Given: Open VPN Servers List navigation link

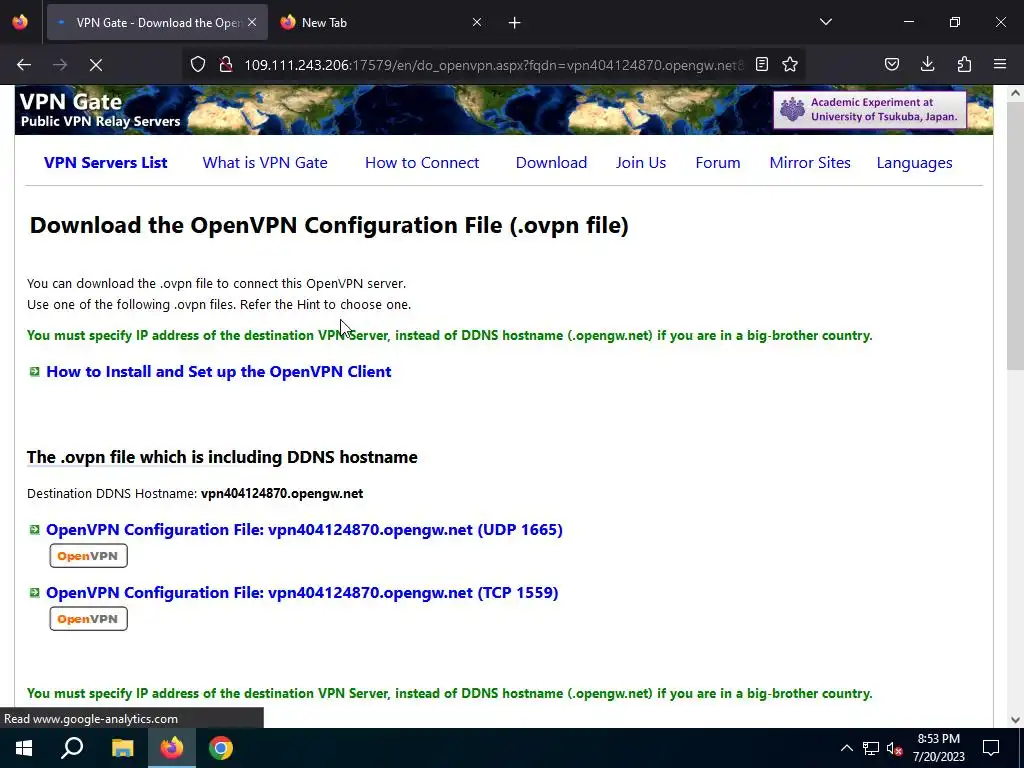Looking at the screenshot, I should tap(106, 163).
